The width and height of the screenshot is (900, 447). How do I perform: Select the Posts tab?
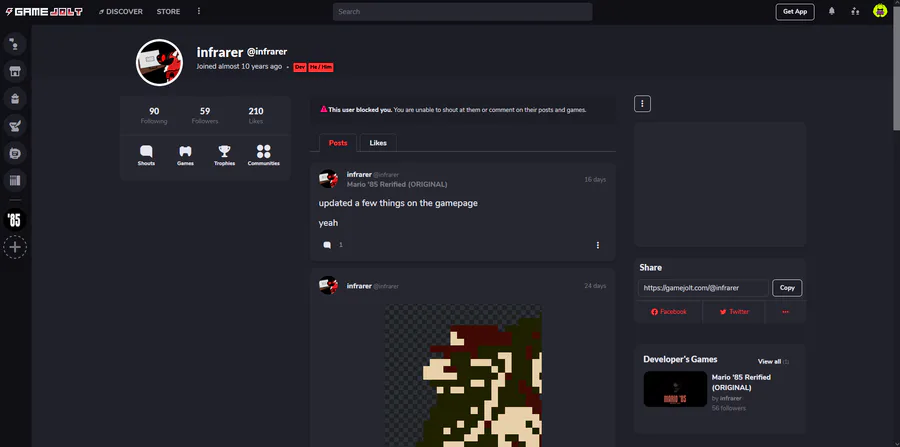point(338,143)
